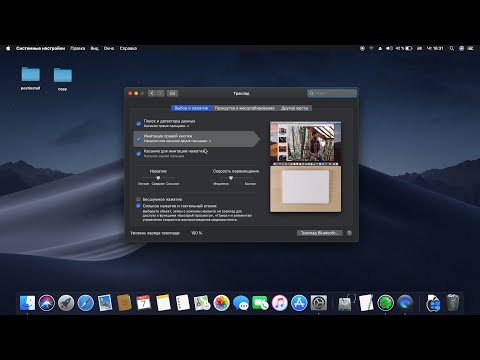Click System Preferences gear in Dock

tap(319, 303)
